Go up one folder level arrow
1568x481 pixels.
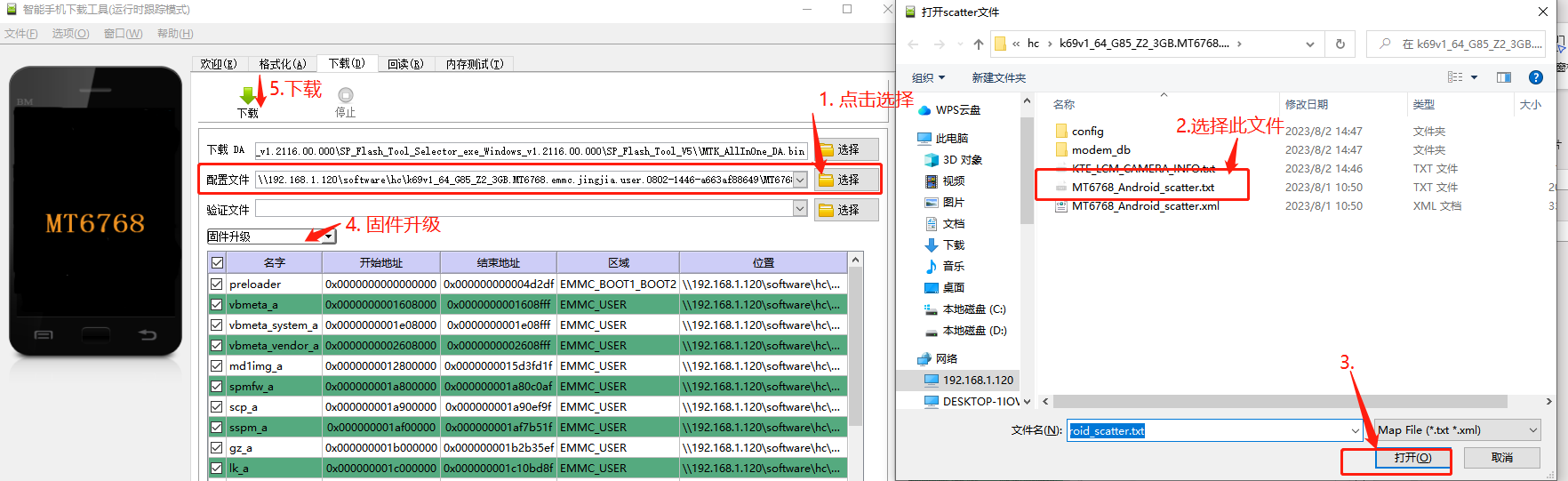[x=979, y=44]
